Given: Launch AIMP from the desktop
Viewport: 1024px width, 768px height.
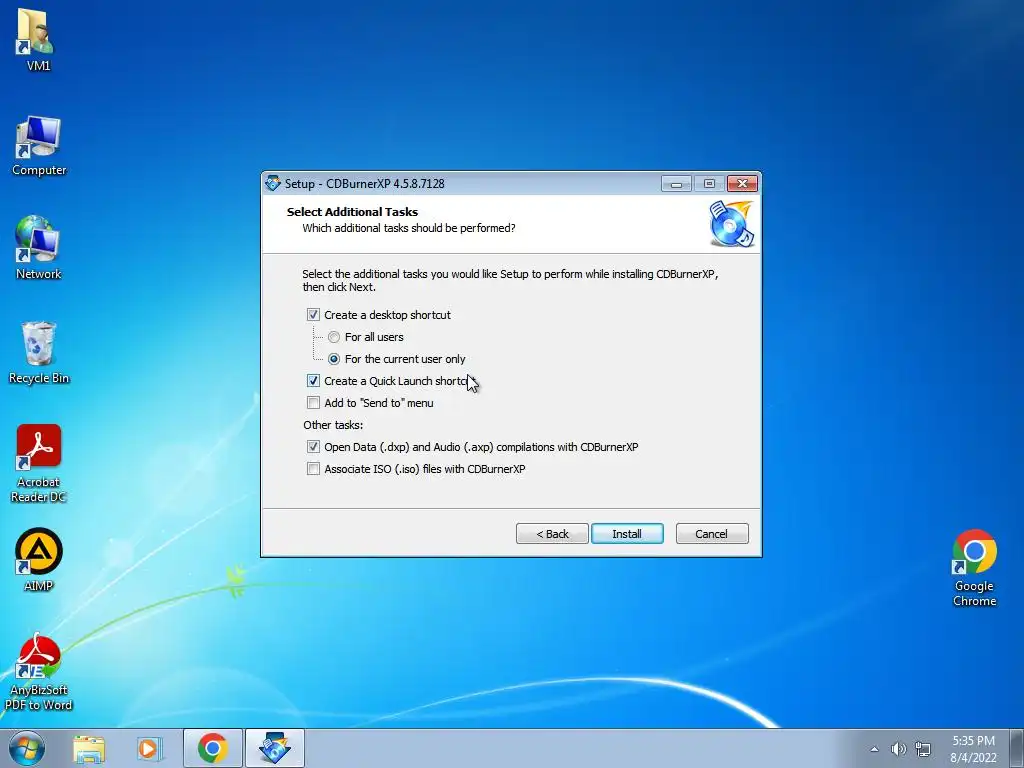Looking at the screenshot, I should pyautogui.click(x=39, y=560).
